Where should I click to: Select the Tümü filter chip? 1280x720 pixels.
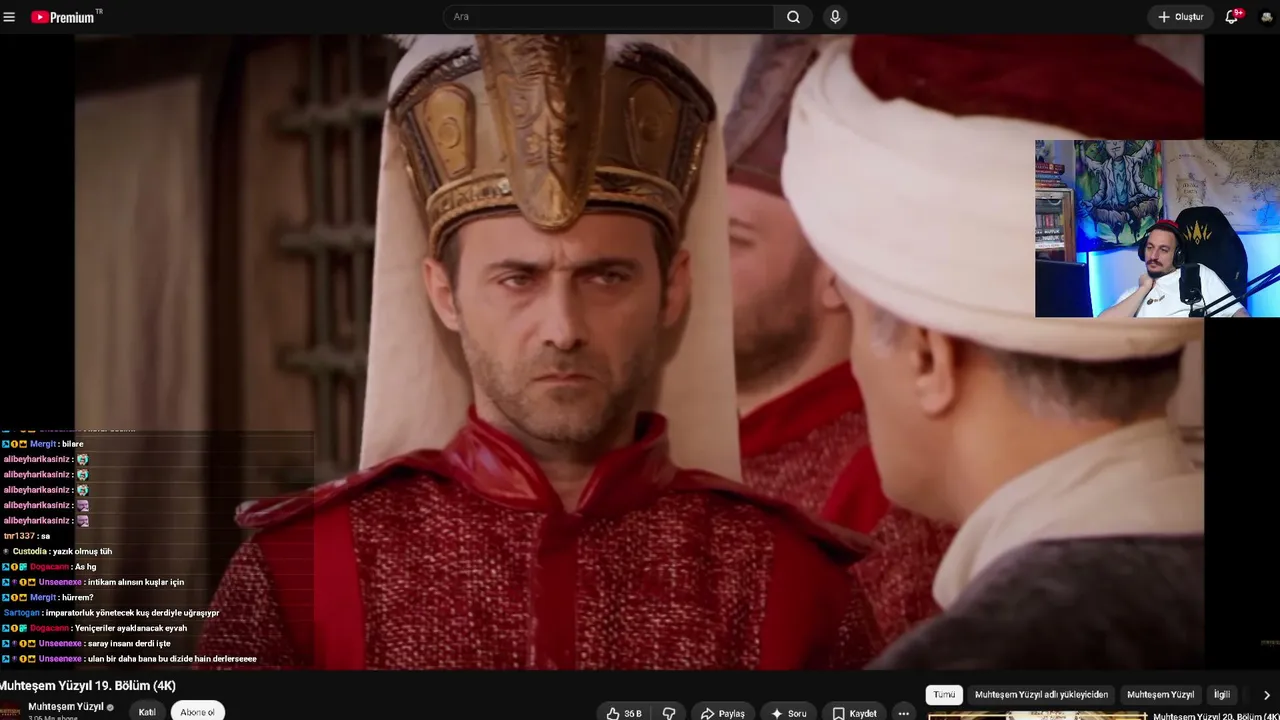[944, 695]
